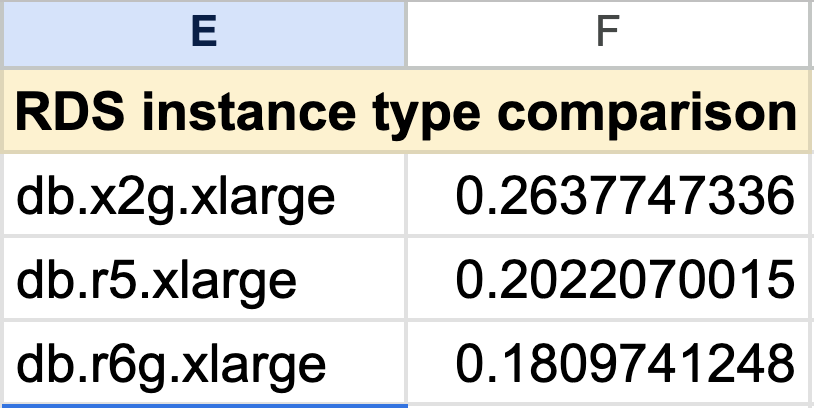Select the RDS instance type comparison title cell
This screenshot has height=408, width=814.
point(407,111)
